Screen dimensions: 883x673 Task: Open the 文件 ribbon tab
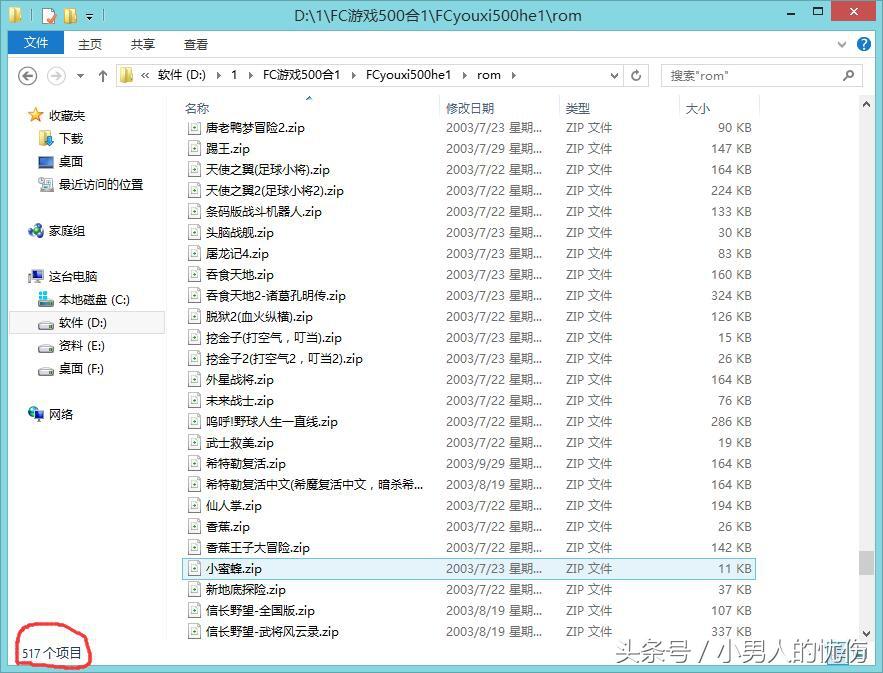click(x=36, y=43)
